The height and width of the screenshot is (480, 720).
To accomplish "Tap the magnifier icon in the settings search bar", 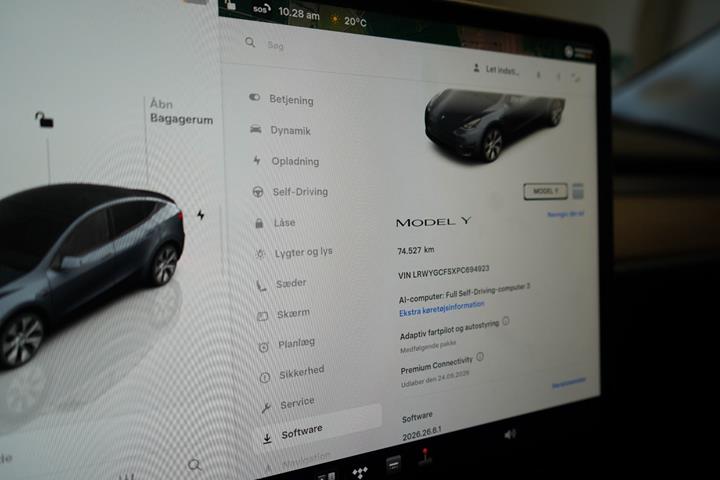I will click(x=250, y=42).
